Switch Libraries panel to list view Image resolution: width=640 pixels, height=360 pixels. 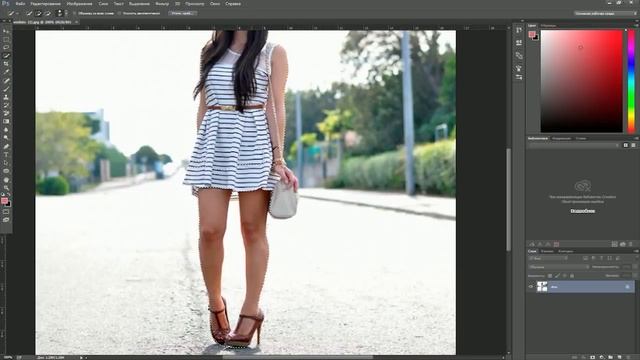pos(633,145)
